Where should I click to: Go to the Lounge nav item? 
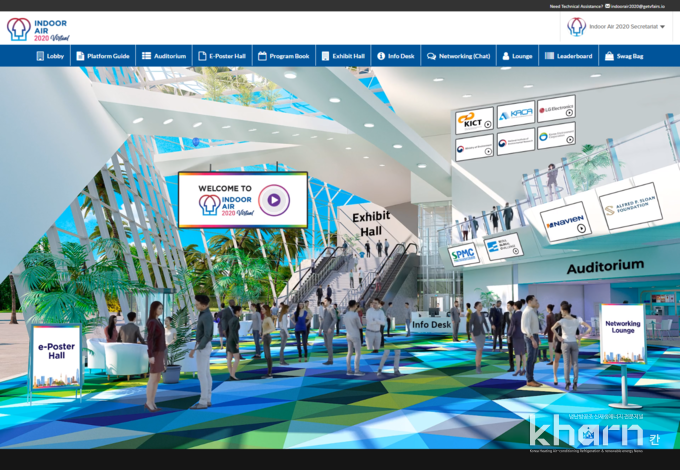click(517, 56)
